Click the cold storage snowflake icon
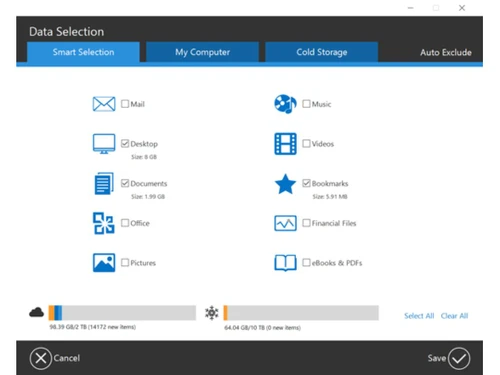This screenshot has width=500, height=375. (212, 313)
